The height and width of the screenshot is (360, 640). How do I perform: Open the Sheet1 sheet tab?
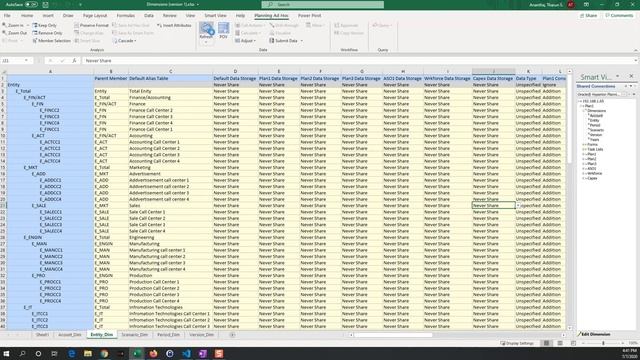[x=42, y=335]
